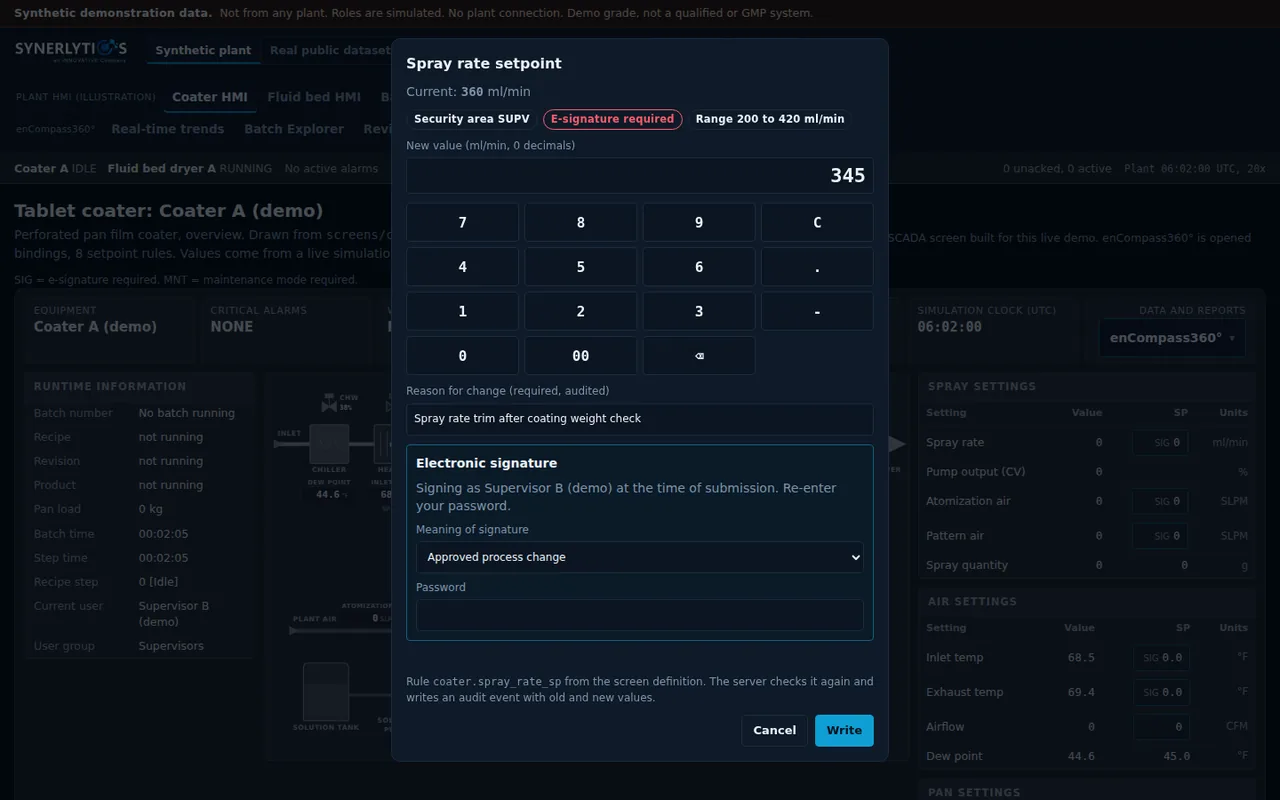
Task: Tap the minus sign key
Action: (817, 311)
